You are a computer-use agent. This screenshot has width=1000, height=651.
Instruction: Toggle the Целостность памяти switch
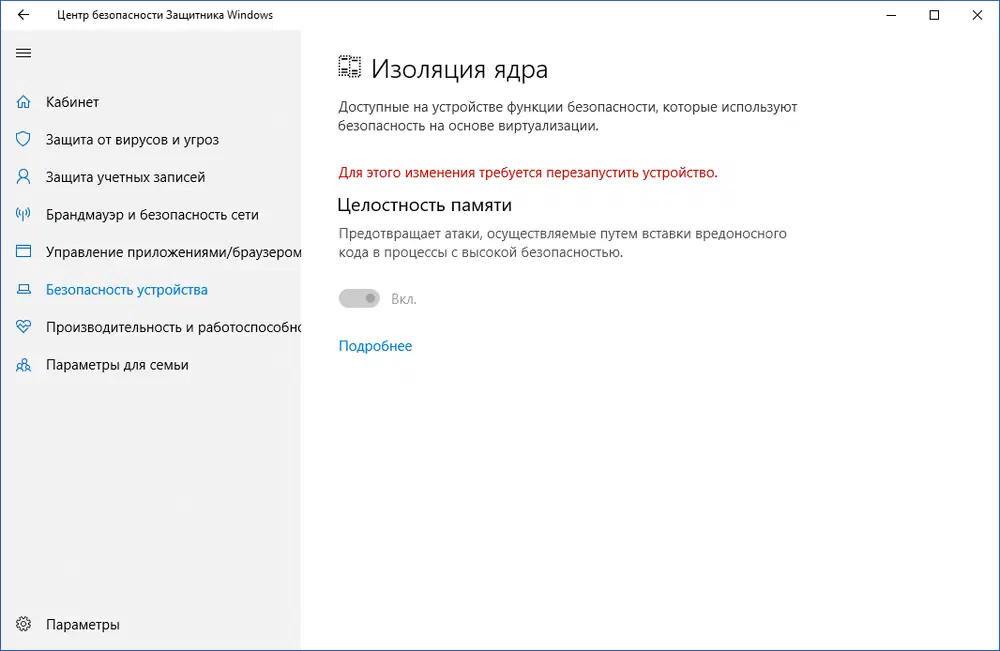(359, 298)
